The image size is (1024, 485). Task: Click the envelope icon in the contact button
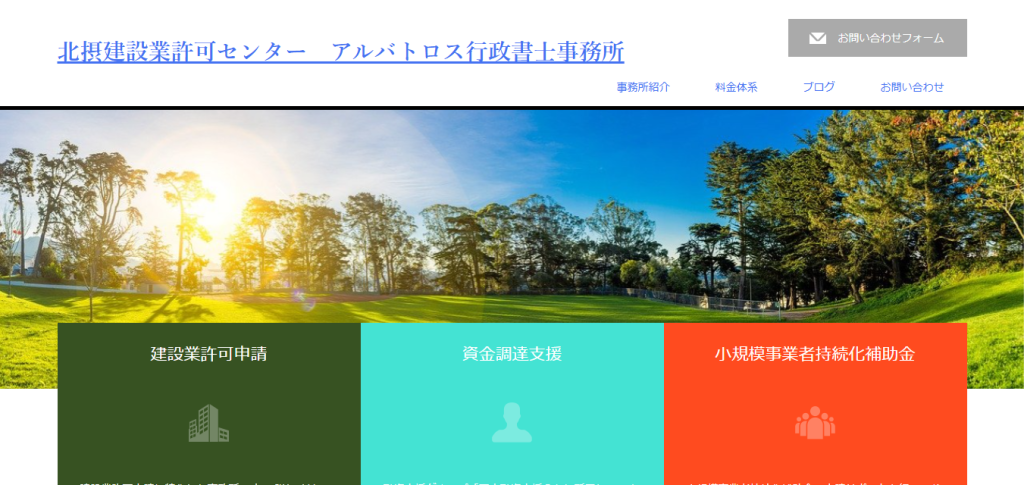(817, 38)
